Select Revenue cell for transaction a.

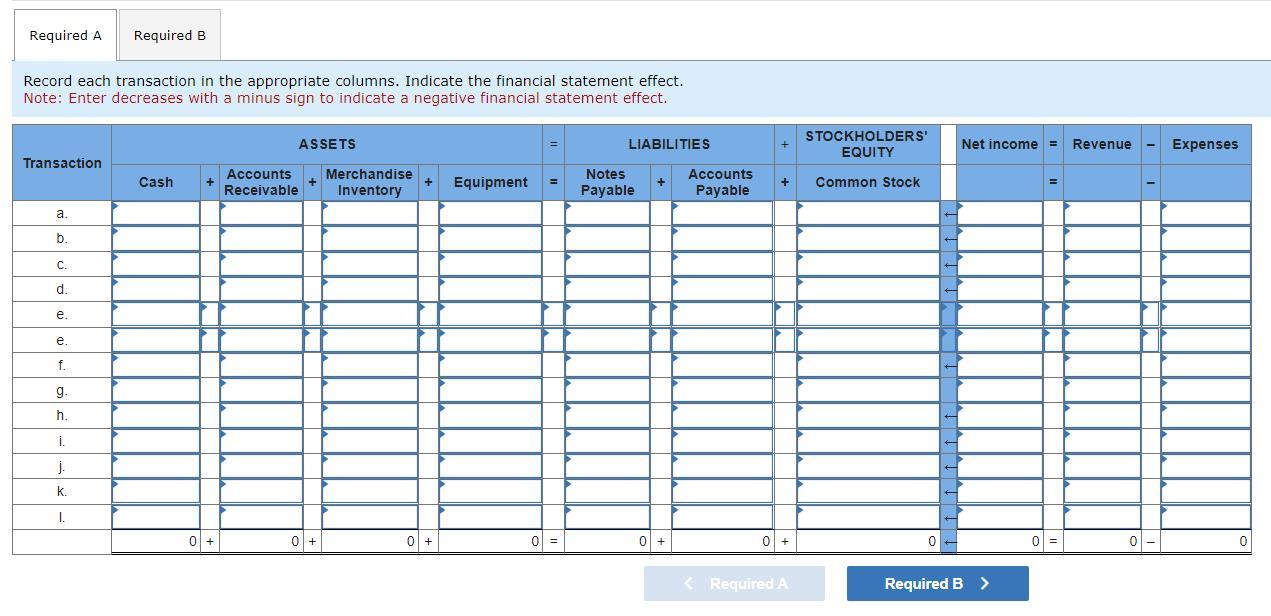[1102, 213]
